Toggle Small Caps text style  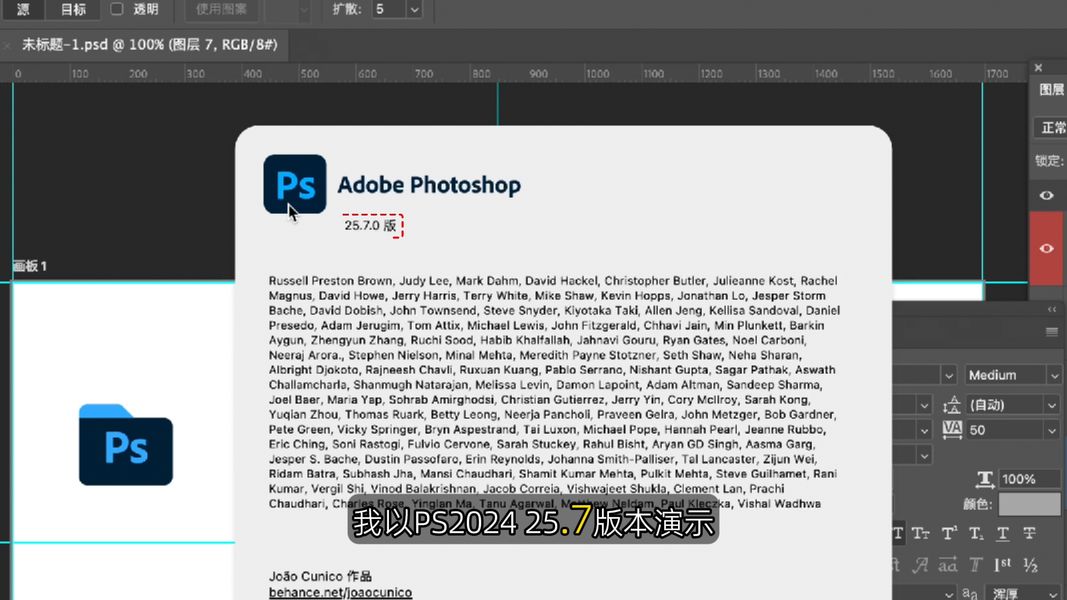coord(921,533)
